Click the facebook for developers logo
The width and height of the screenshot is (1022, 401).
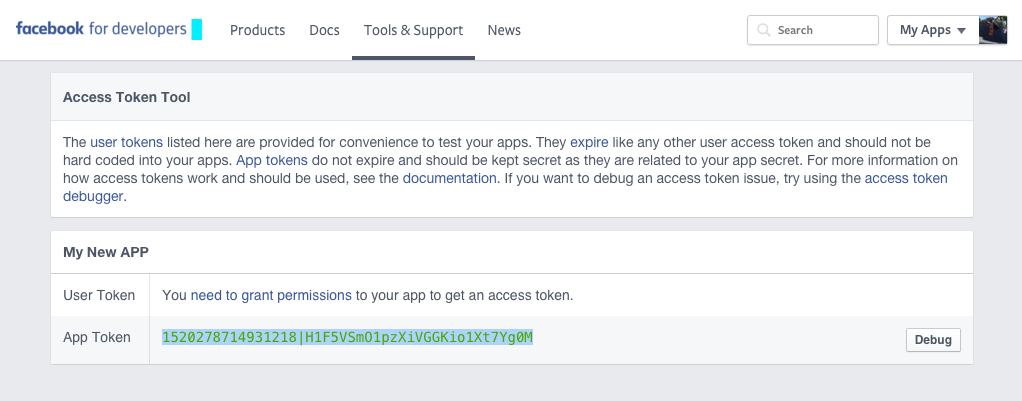(x=101, y=29)
